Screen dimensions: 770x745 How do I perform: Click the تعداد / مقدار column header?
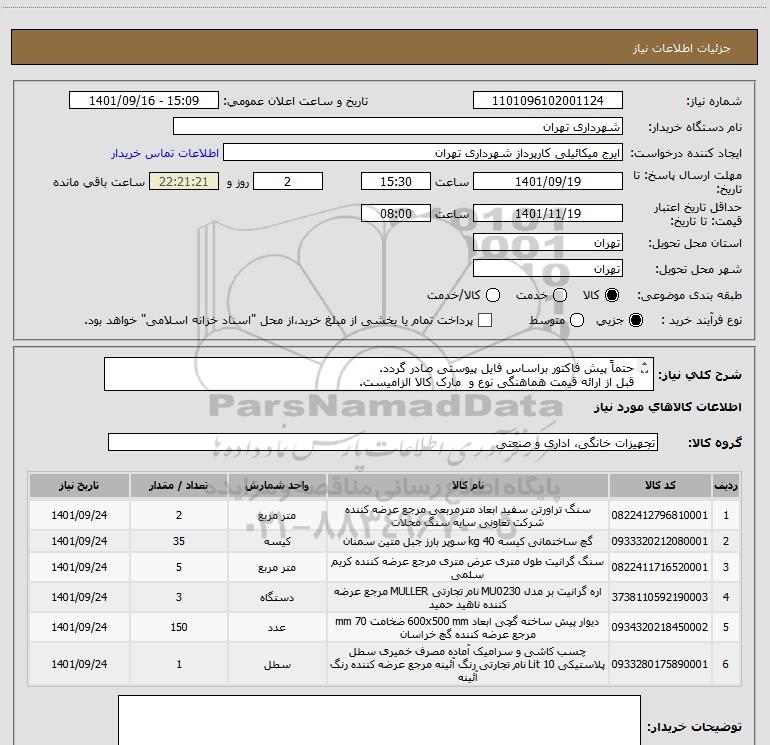pyautogui.click(x=179, y=485)
